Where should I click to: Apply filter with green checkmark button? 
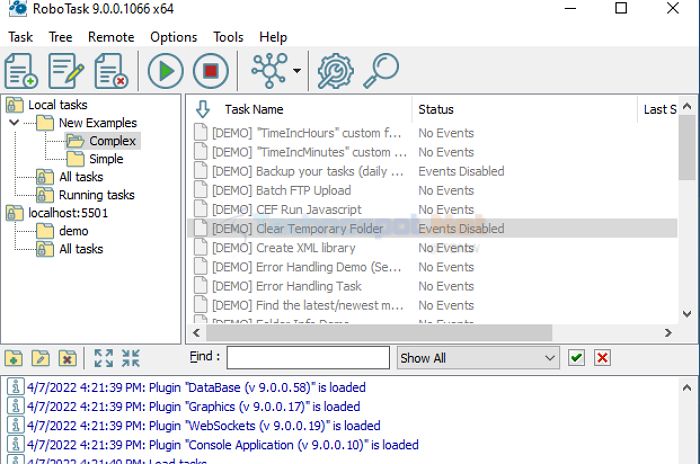pos(576,358)
